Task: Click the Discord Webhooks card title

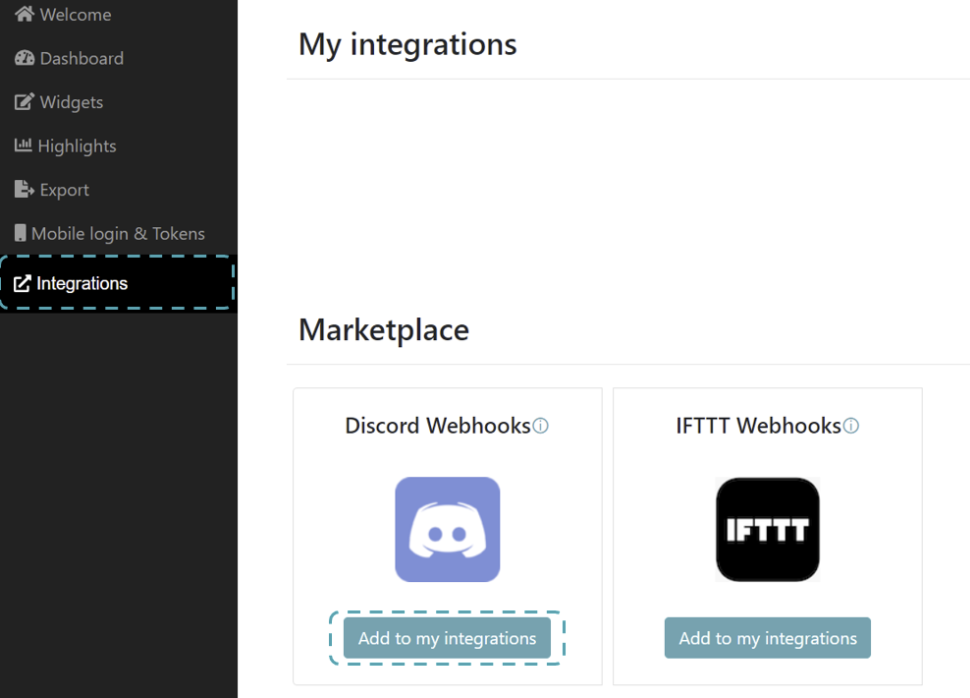Action: 437,426
